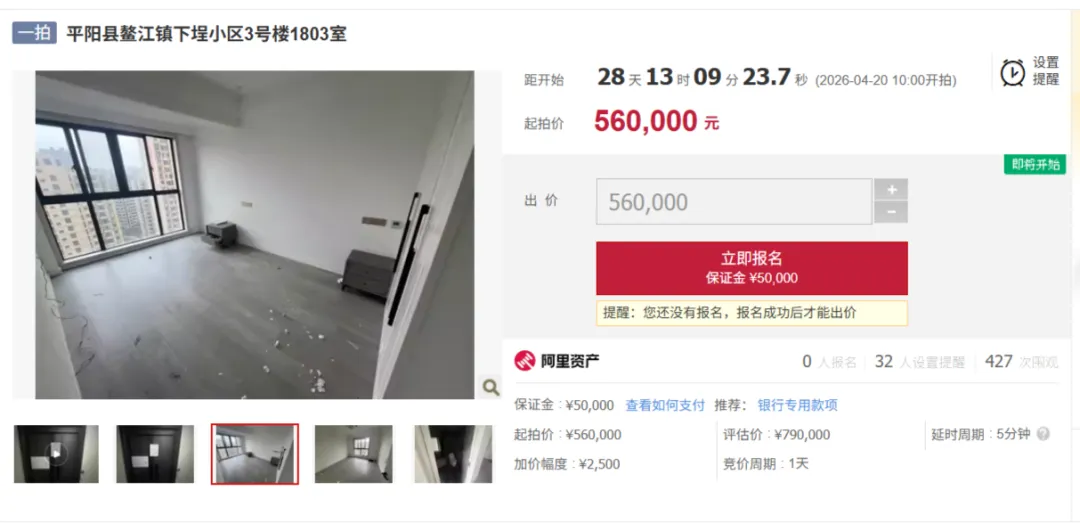This screenshot has width=1080, height=523.
Task: Select the highlighted room thumbnail
Action: (x=255, y=453)
